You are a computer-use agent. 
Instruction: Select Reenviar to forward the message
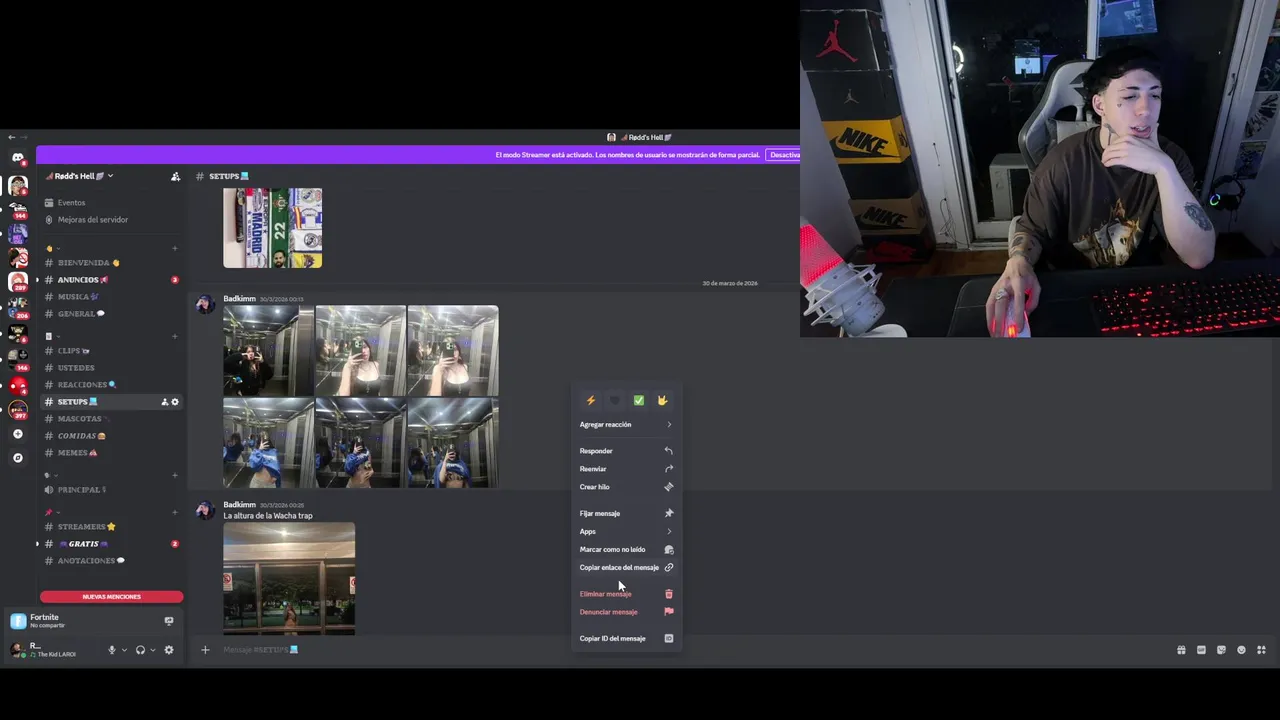pos(626,469)
